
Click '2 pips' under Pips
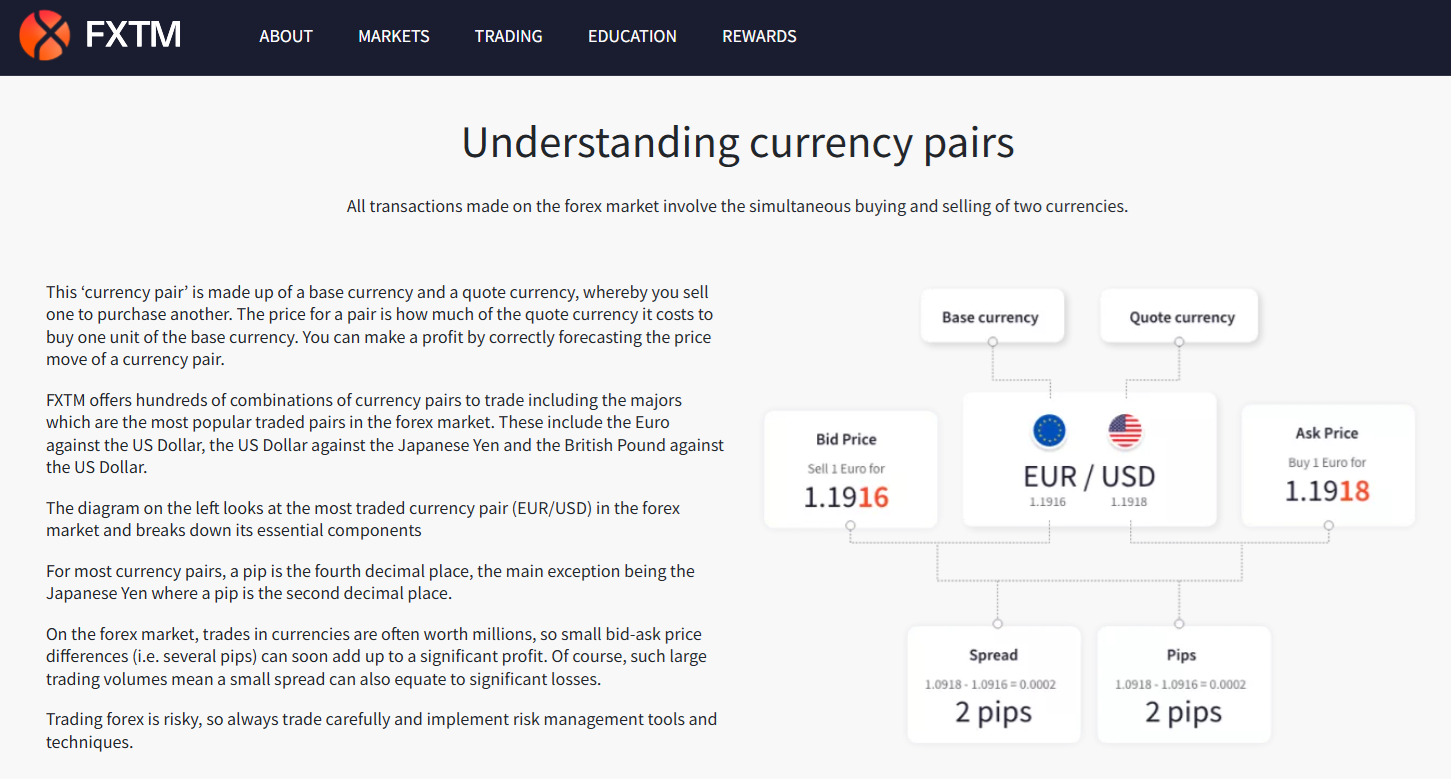pos(1183,712)
